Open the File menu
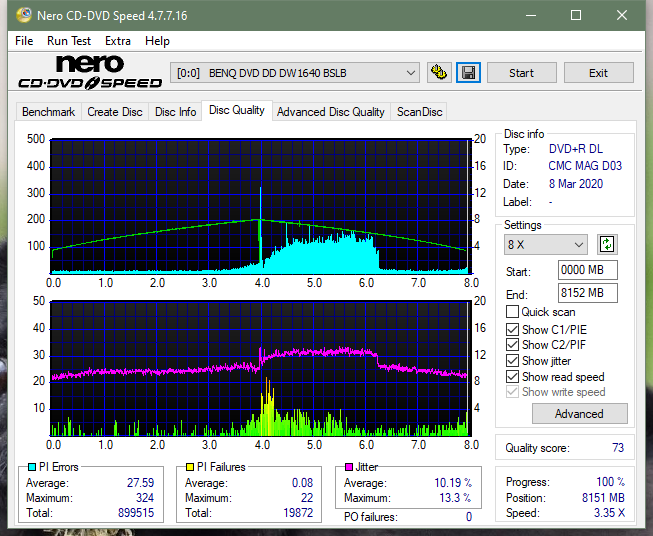 click(24, 41)
